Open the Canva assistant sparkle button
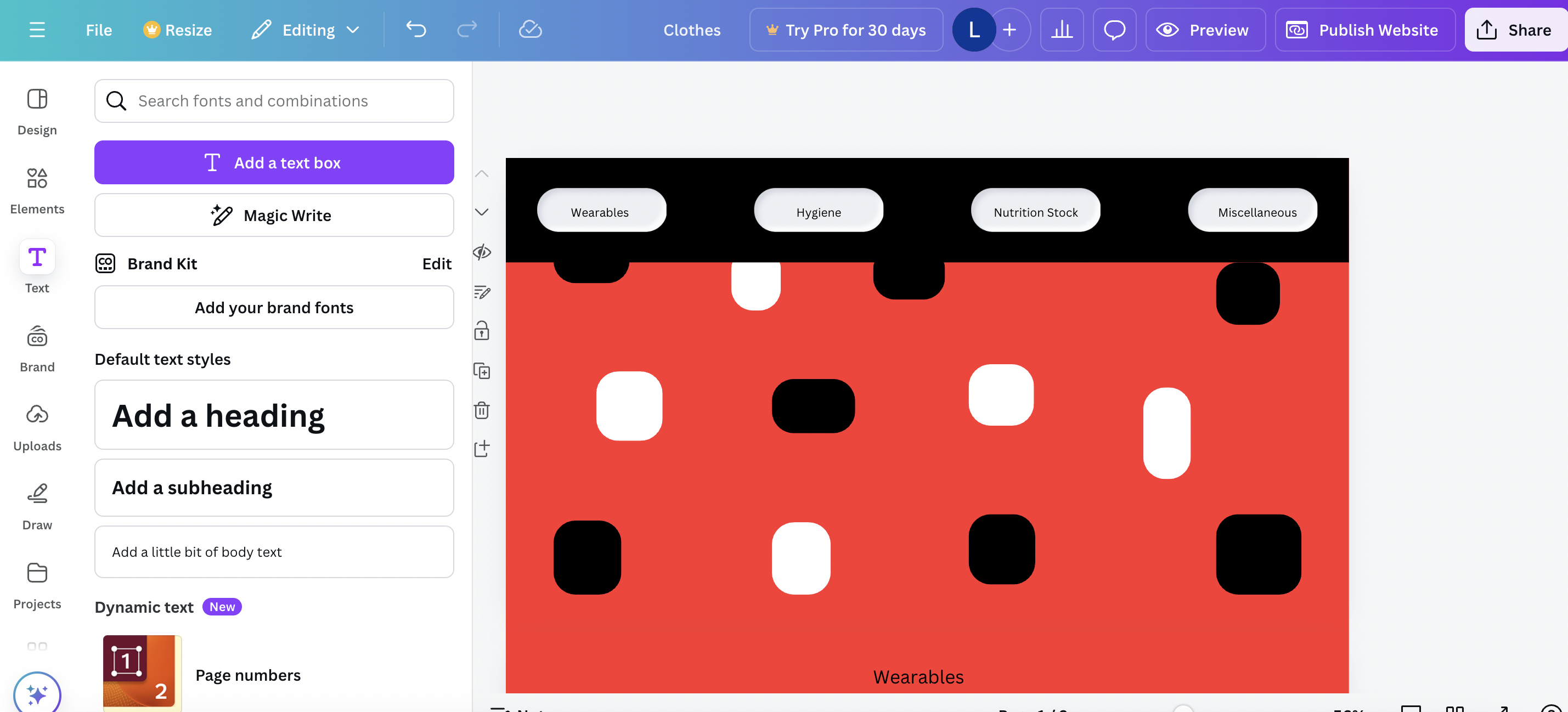The image size is (1568, 712). pos(37,694)
